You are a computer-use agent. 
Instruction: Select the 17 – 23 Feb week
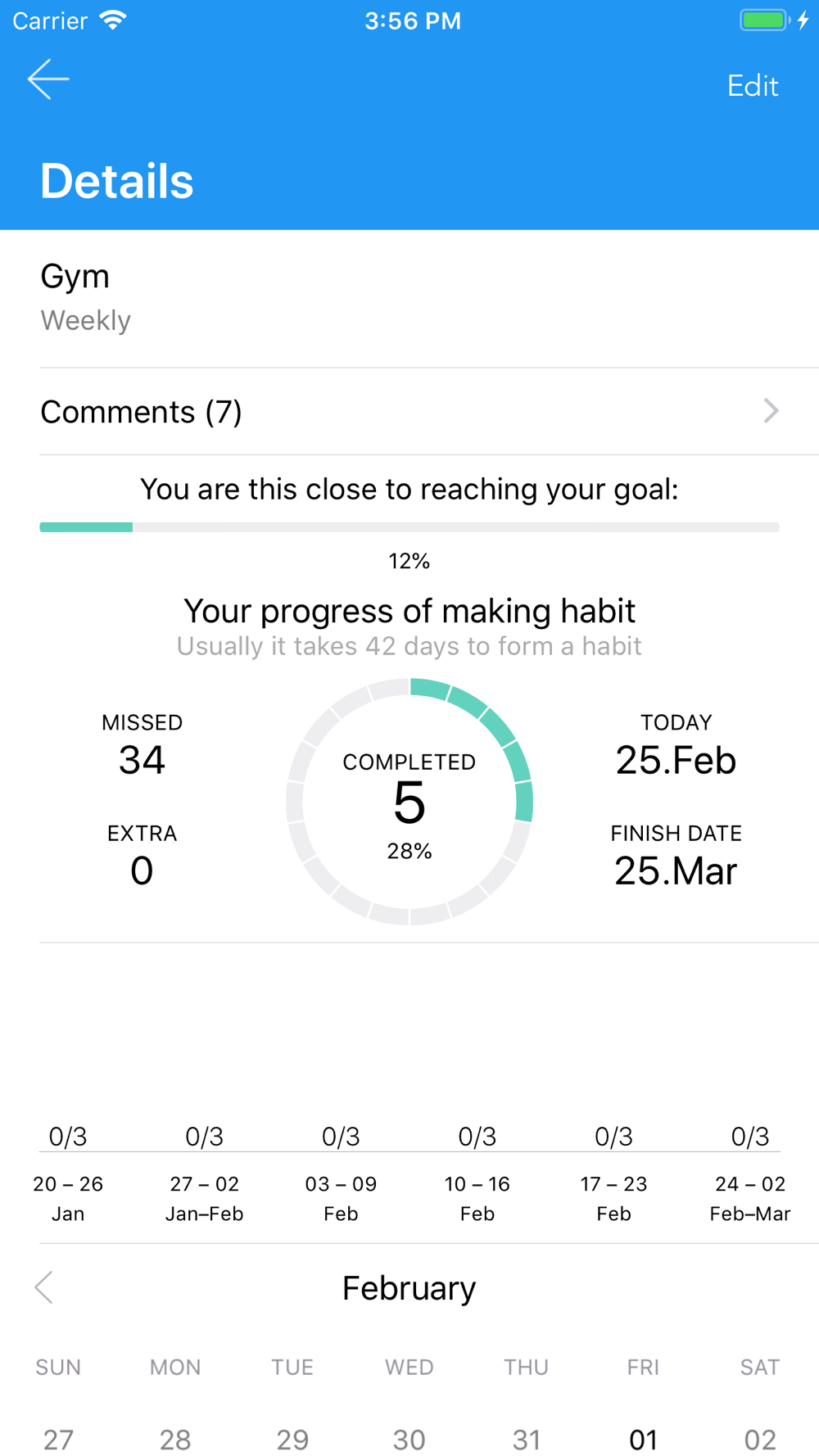(613, 1198)
